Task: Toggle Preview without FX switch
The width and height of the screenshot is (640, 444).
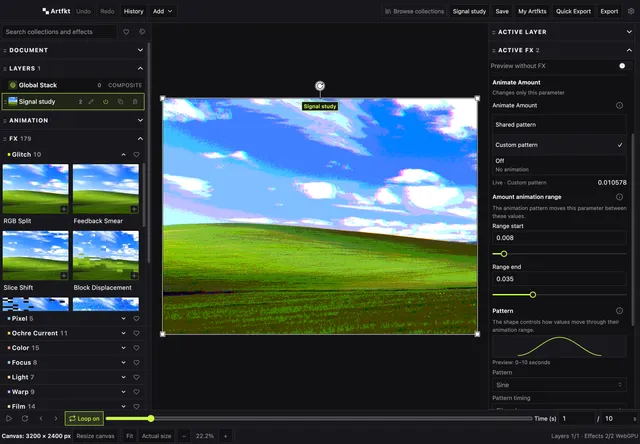Action: [x=623, y=66]
